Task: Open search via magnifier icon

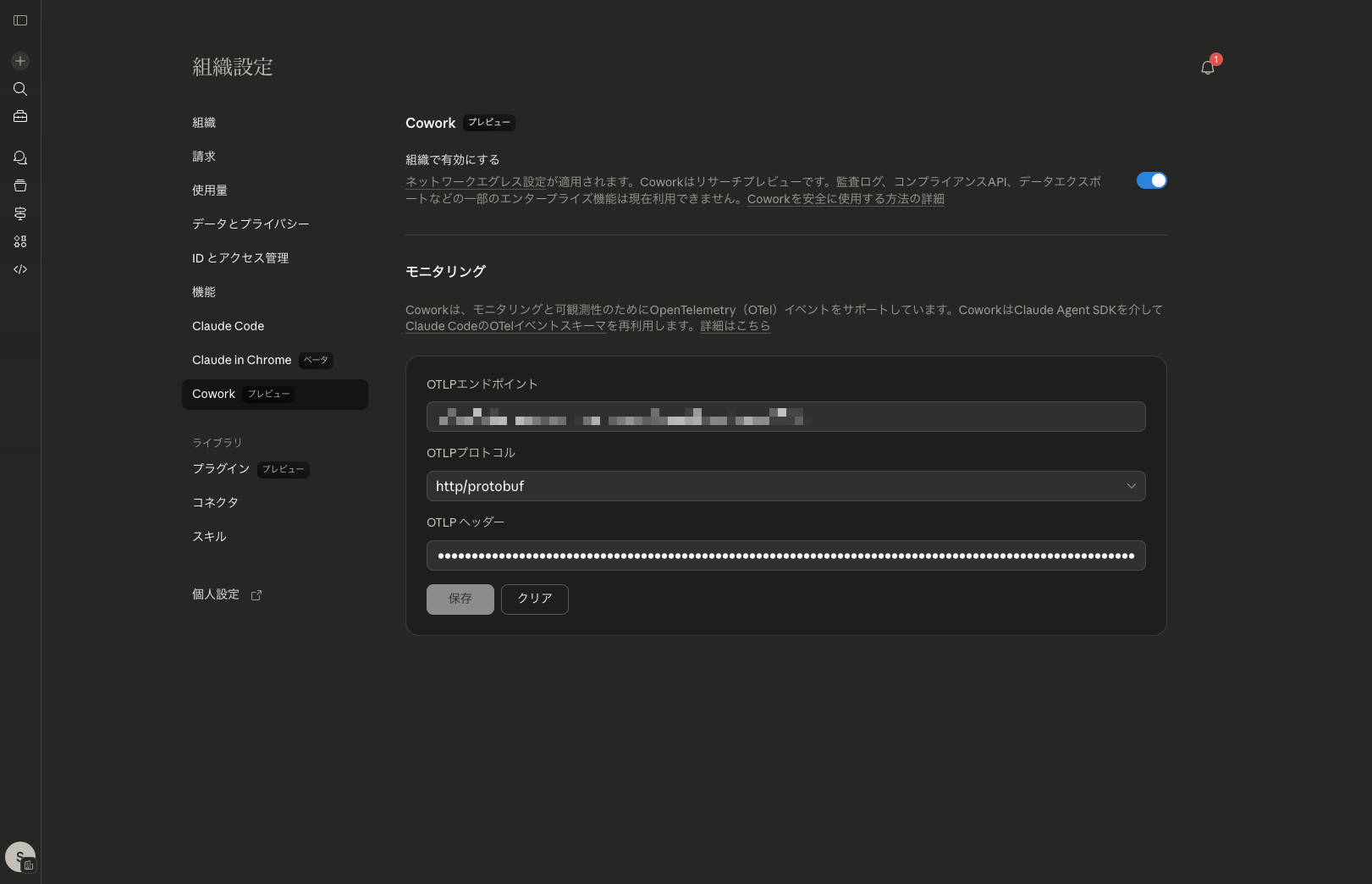Action: [x=20, y=89]
